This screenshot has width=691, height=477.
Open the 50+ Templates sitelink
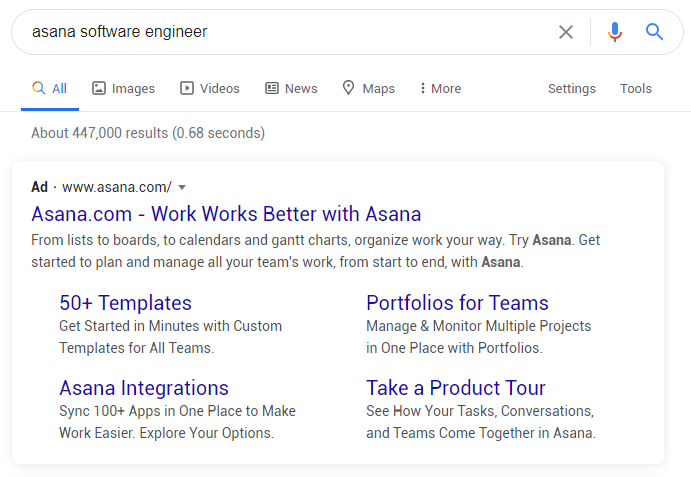(125, 303)
